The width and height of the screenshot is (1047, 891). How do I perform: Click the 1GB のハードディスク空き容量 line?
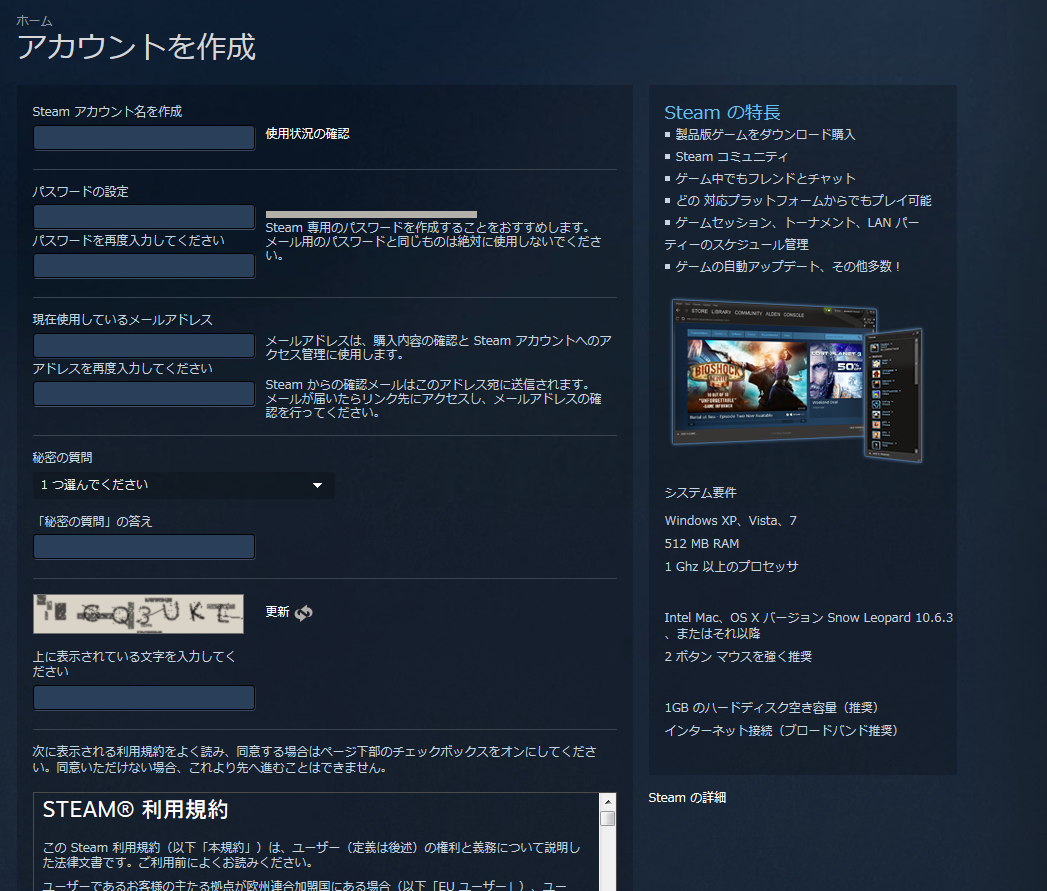(x=773, y=707)
